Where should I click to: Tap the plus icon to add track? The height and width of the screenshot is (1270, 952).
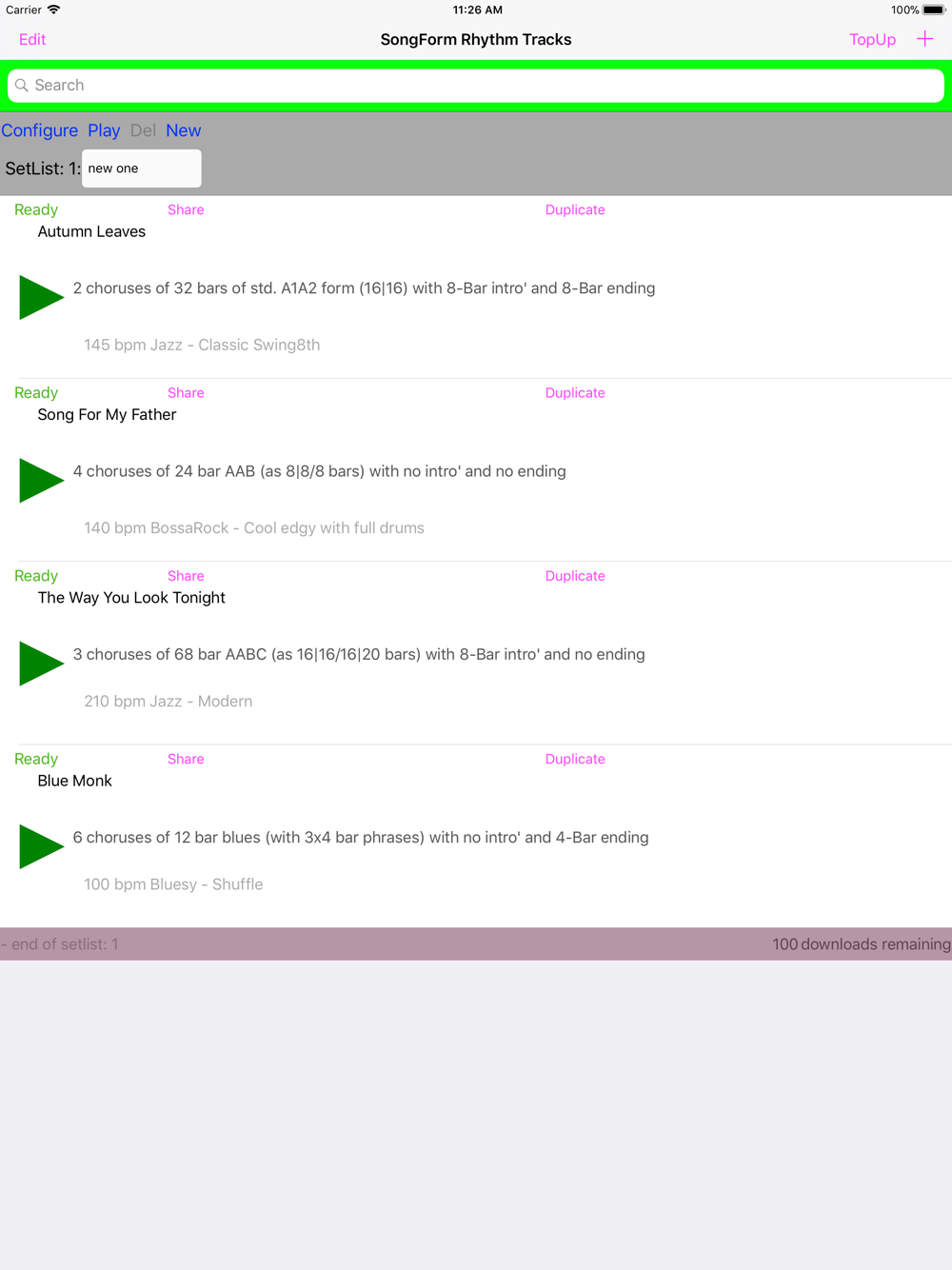[924, 39]
